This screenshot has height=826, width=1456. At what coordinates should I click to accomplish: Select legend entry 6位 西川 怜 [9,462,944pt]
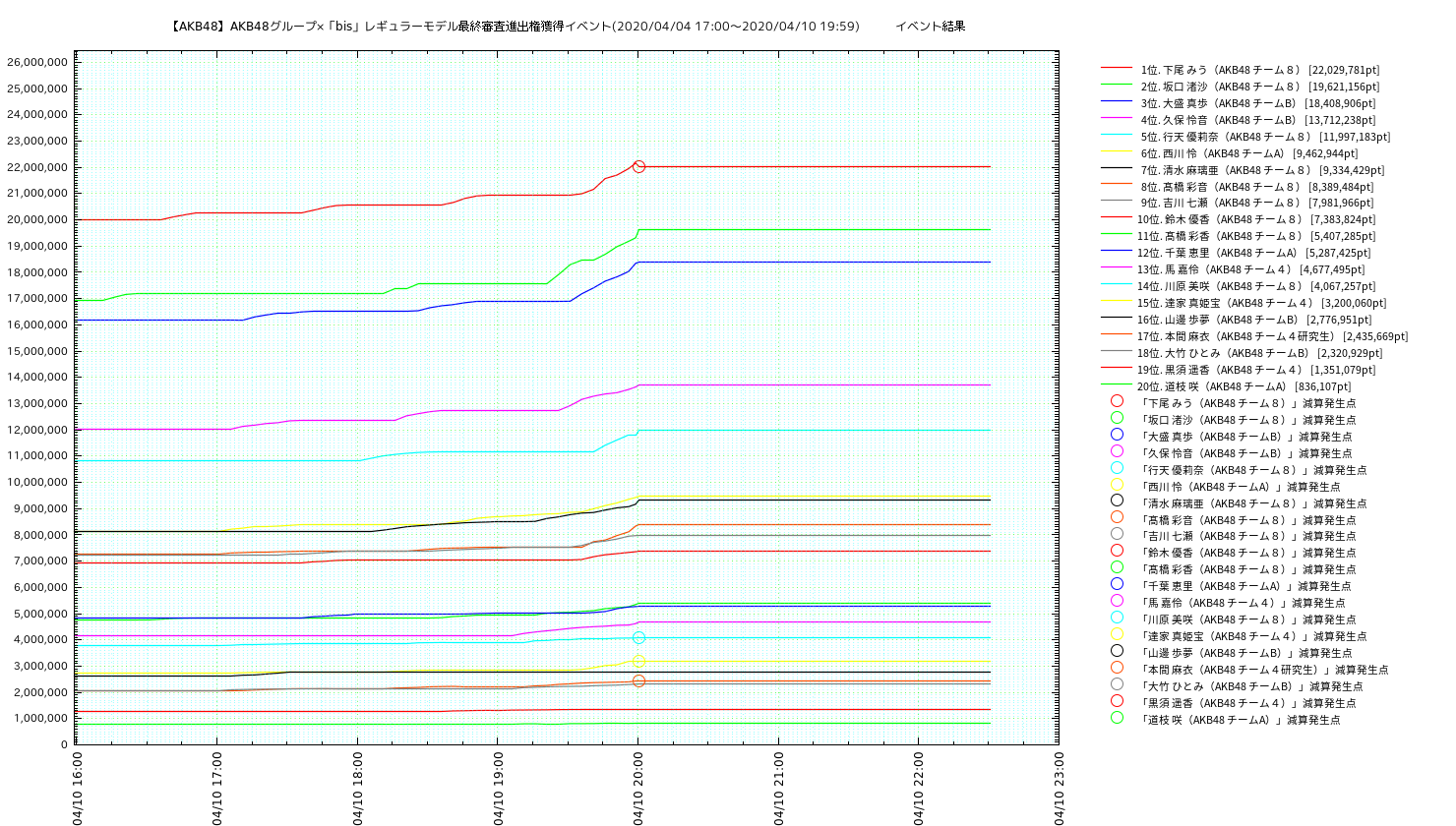1249,153
